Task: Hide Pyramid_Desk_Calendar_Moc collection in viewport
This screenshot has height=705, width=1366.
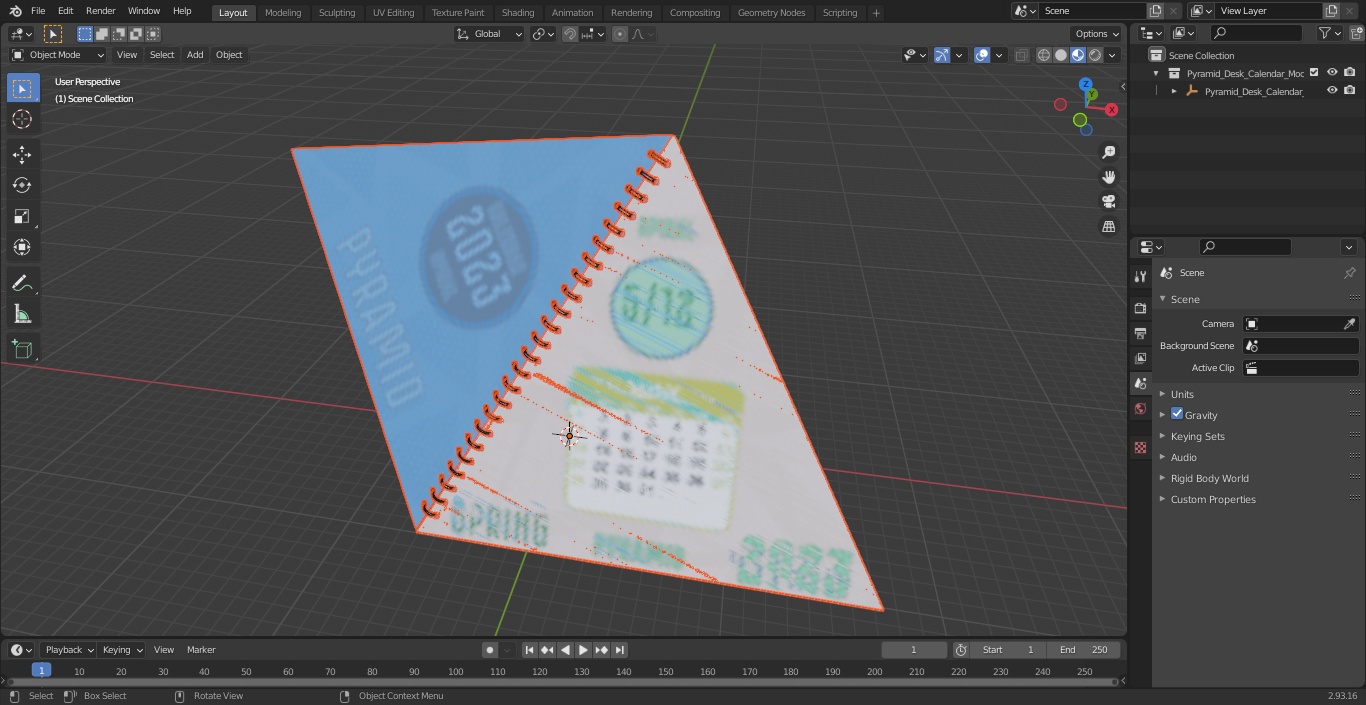Action: pos(1332,73)
